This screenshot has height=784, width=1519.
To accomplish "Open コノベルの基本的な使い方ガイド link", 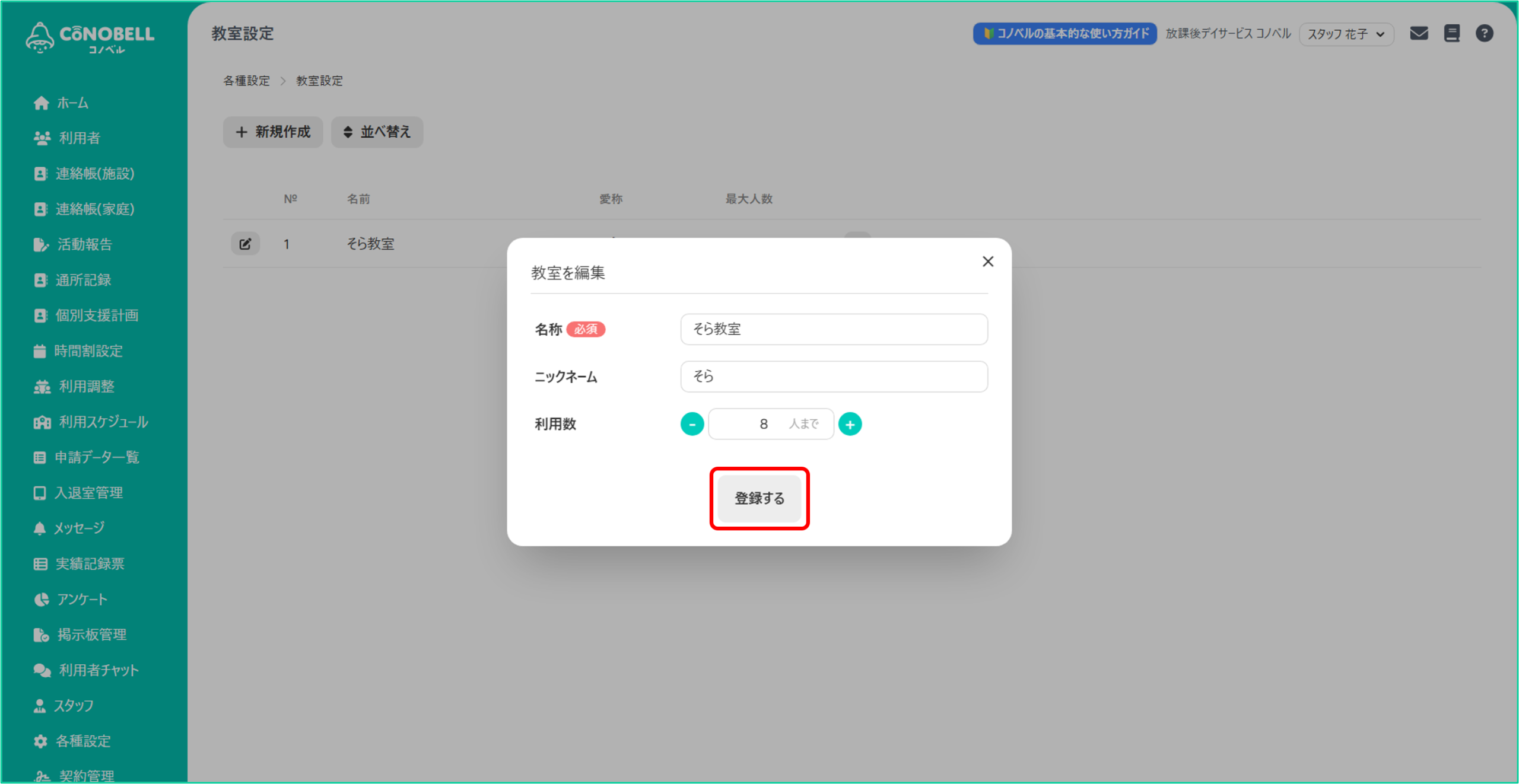I will [x=1064, y=34].
